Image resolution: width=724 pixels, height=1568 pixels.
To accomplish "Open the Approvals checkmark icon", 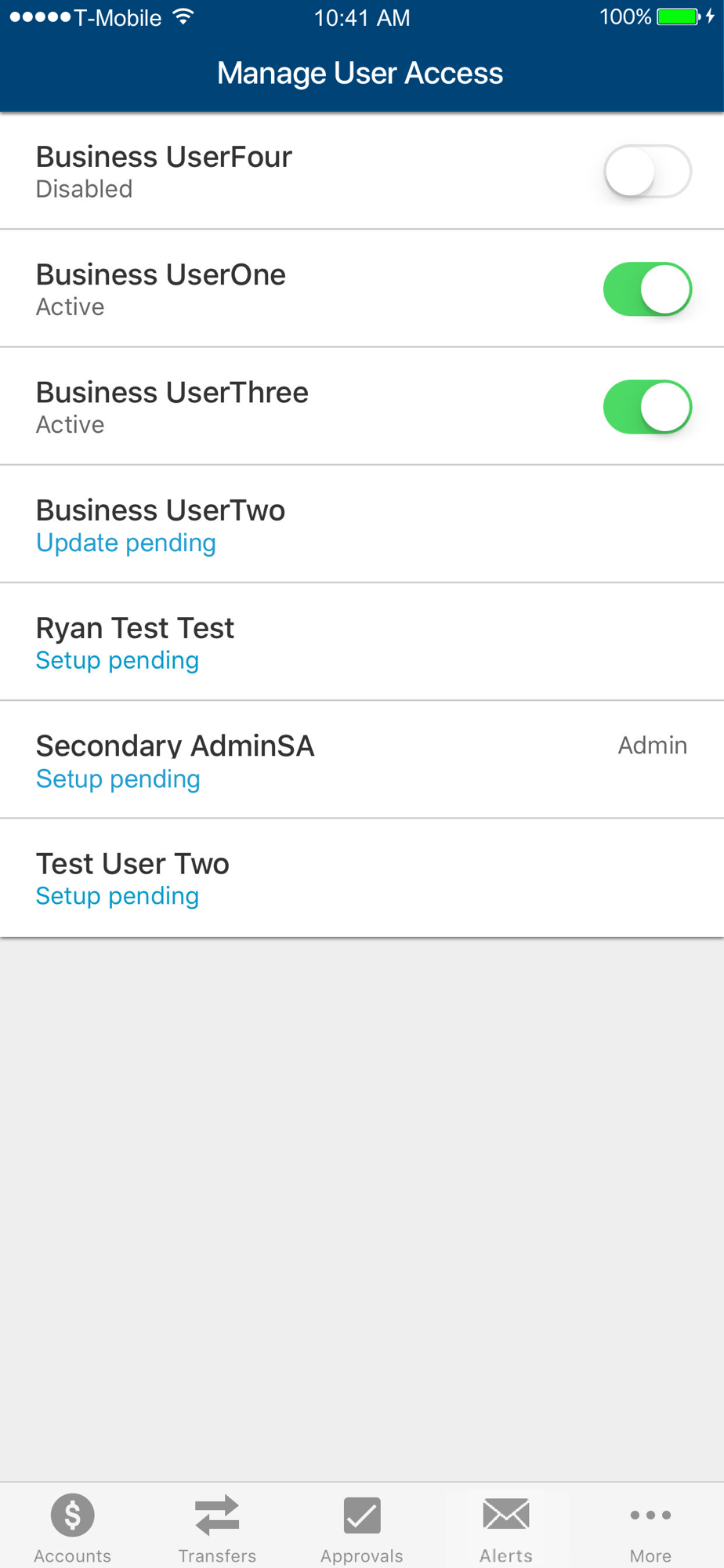I will (362, 1515).
